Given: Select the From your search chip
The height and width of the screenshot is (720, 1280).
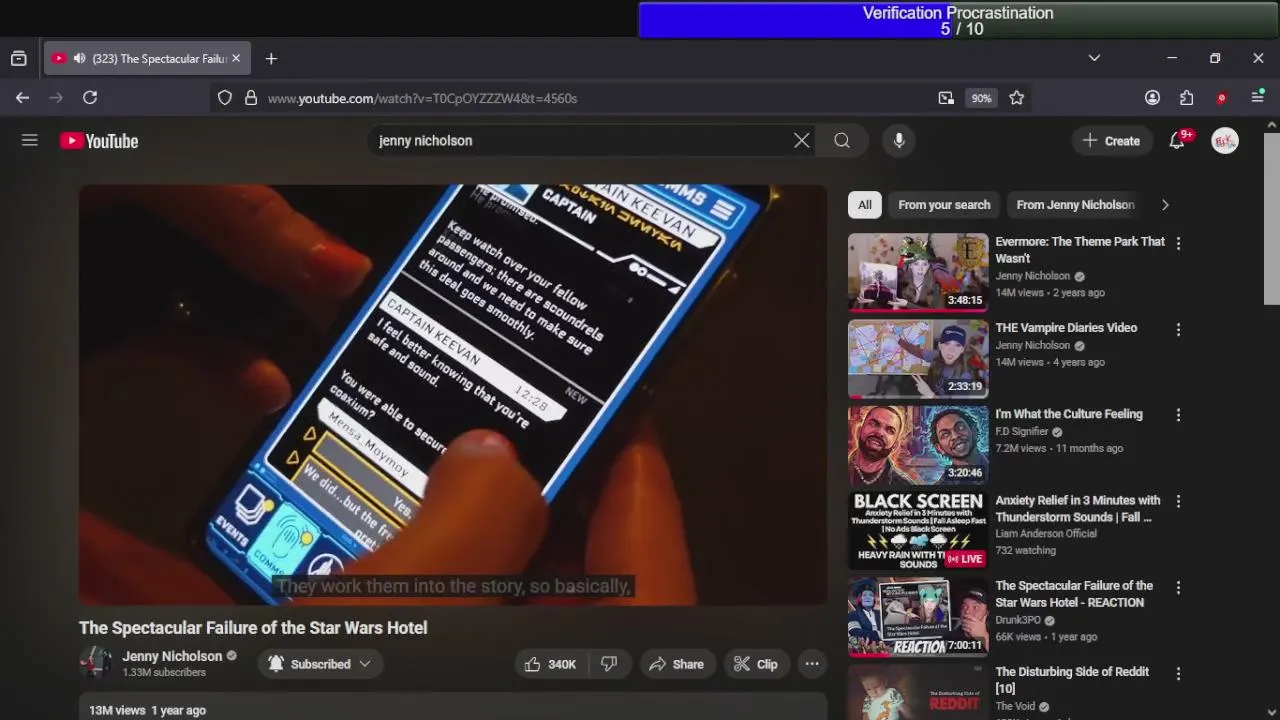Looking at the screenshot, I should 944,205.
